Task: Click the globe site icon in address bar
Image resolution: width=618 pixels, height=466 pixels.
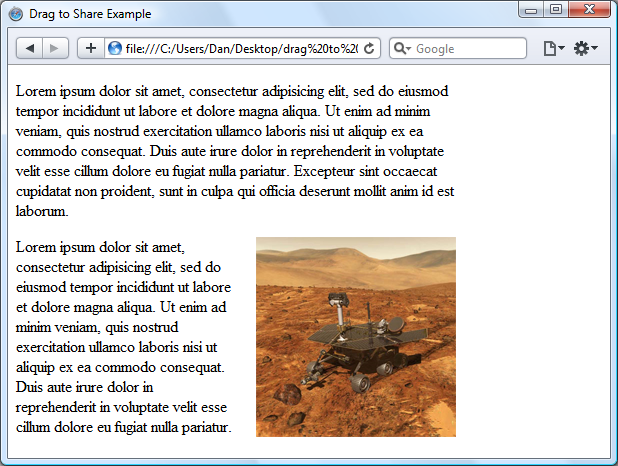Action: pyautogui.click(x=115, y=48)
